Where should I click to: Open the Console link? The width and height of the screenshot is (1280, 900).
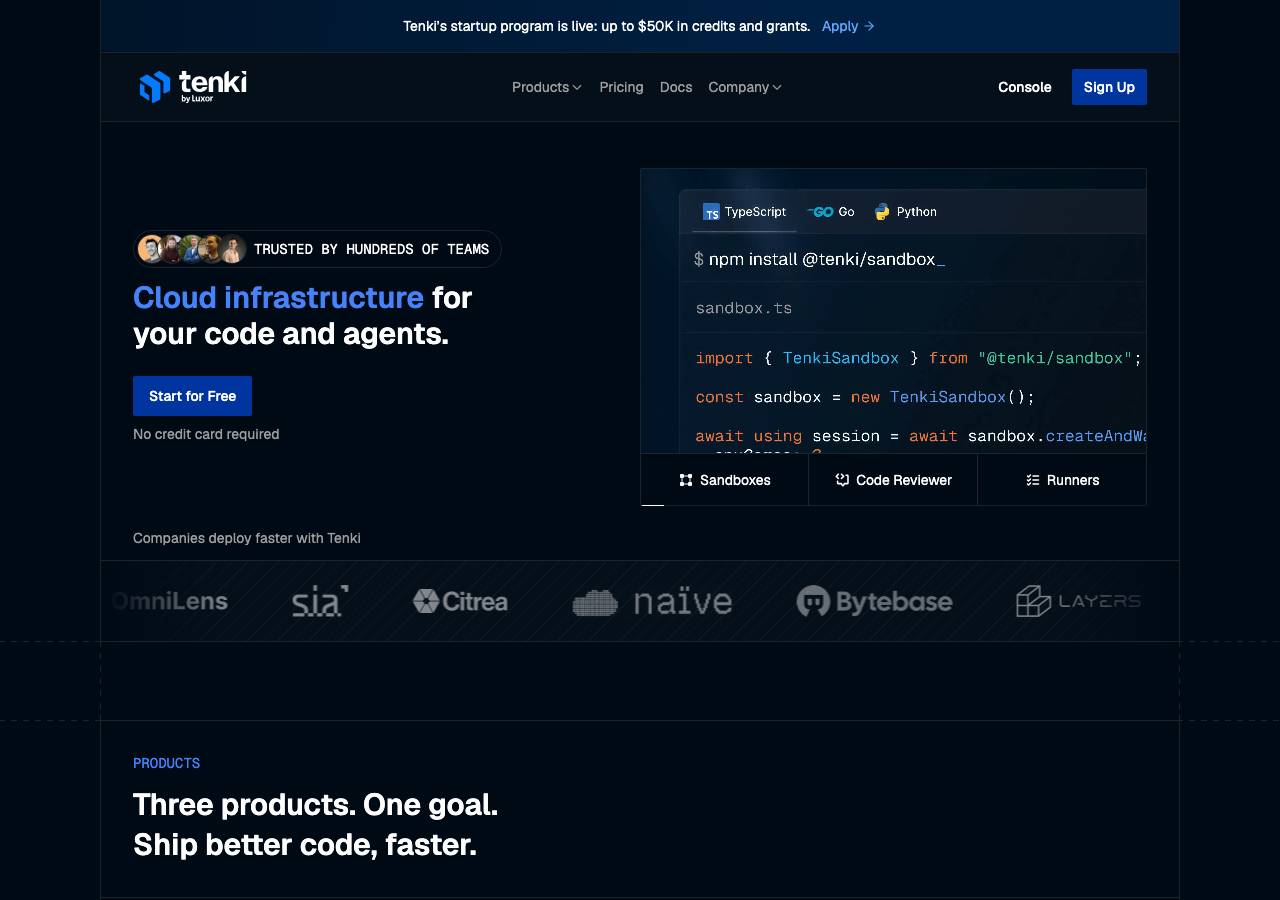[1025, 87]
